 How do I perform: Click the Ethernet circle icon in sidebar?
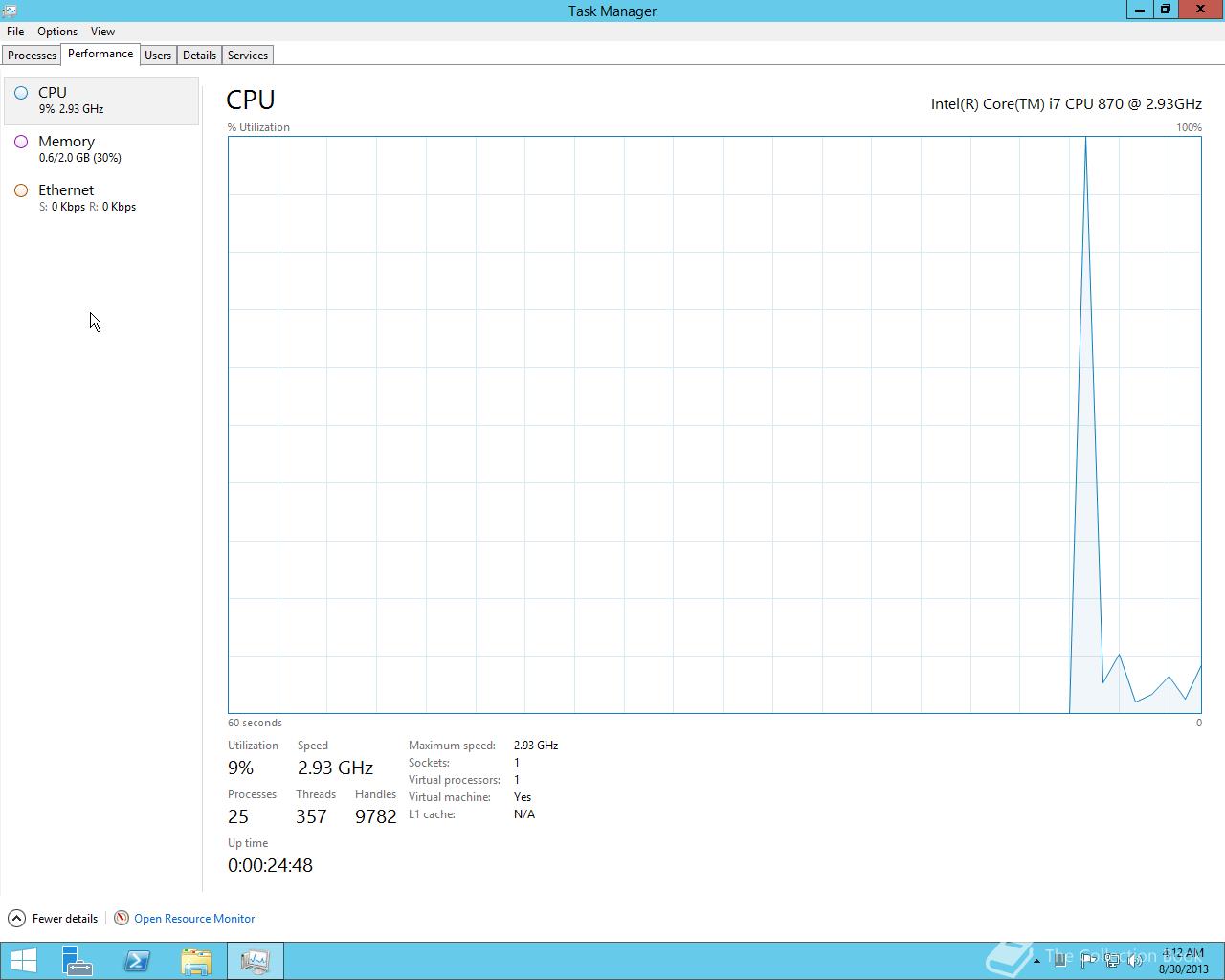(21, 190)
